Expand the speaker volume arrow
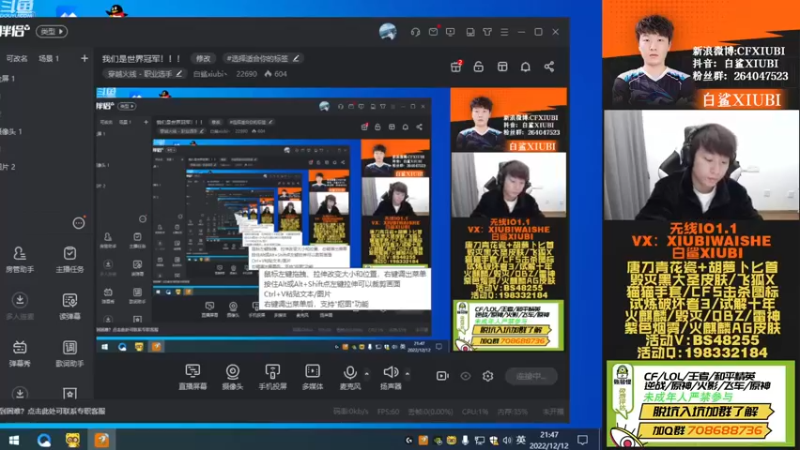 (x=407, y=374)
